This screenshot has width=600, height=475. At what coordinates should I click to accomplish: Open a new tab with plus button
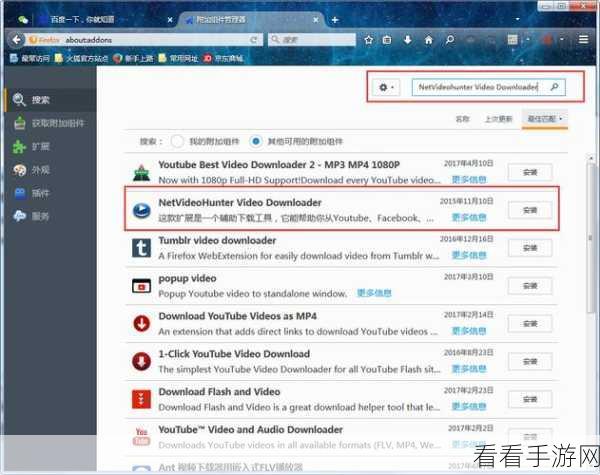tap(335, 20)
